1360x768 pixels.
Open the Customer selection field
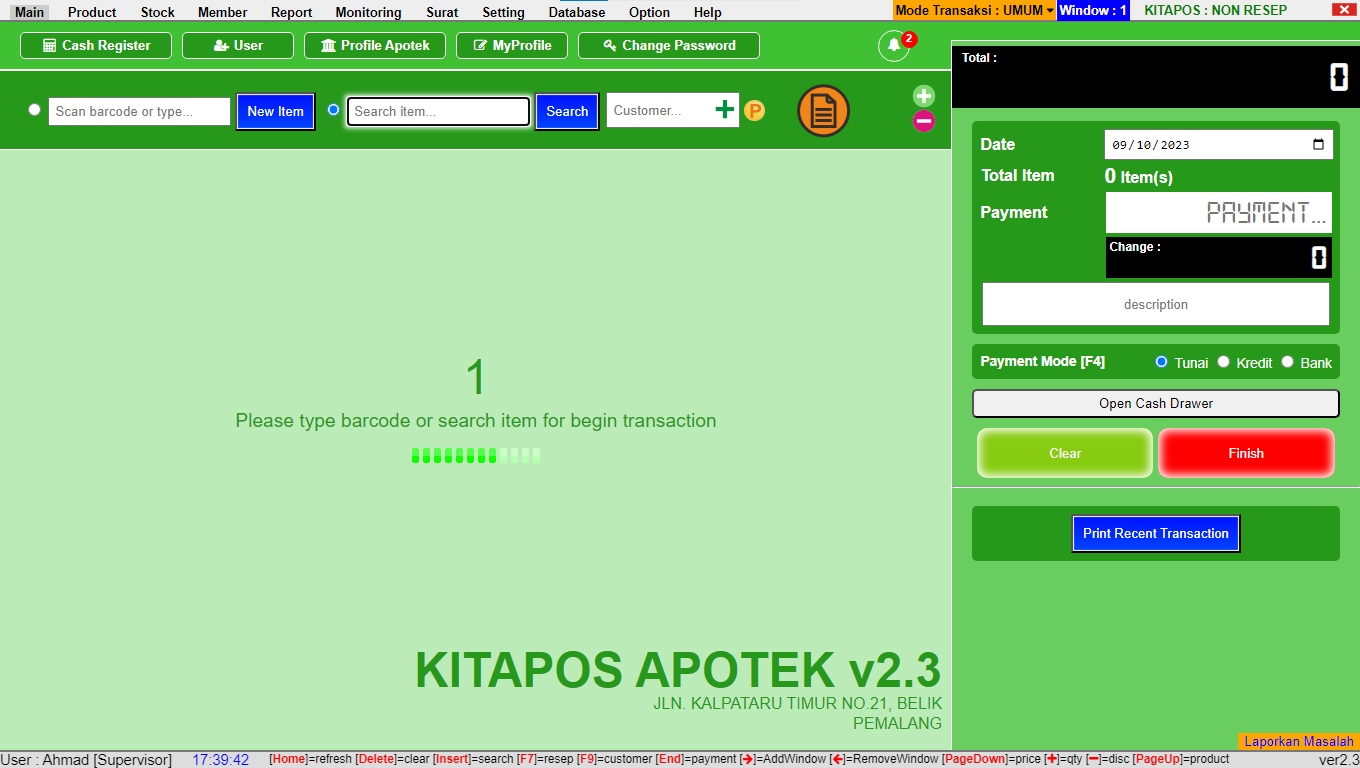(659, 111)
